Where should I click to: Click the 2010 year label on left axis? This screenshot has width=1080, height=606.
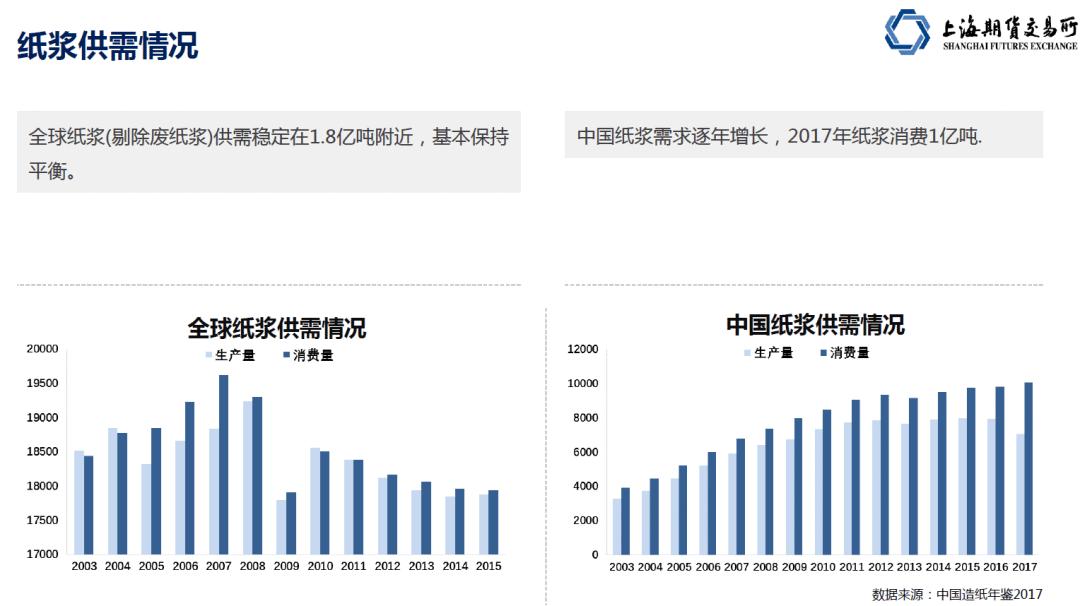tap(319, 565)
